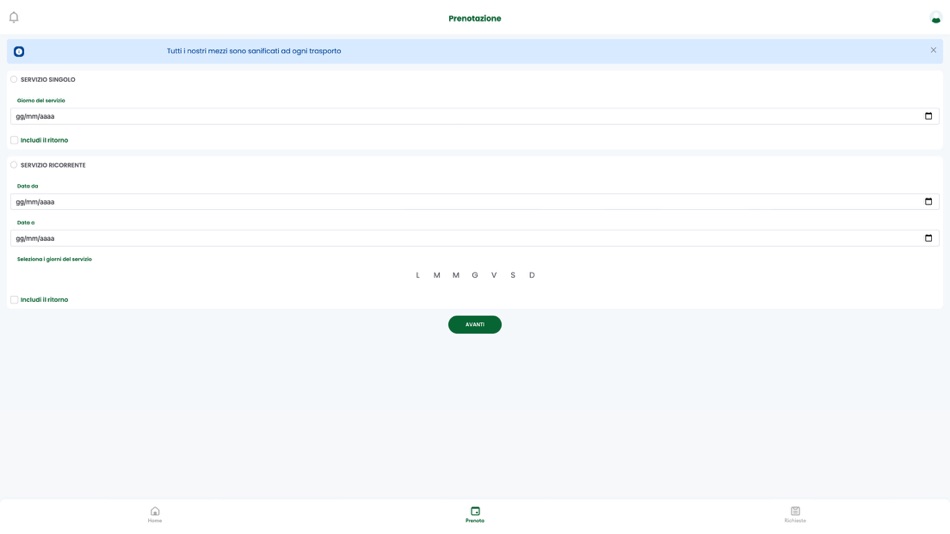Screen dimensions: 950x534
Task: Toggle the D (Sunday) day selector
Action: [x=532, y=275]
